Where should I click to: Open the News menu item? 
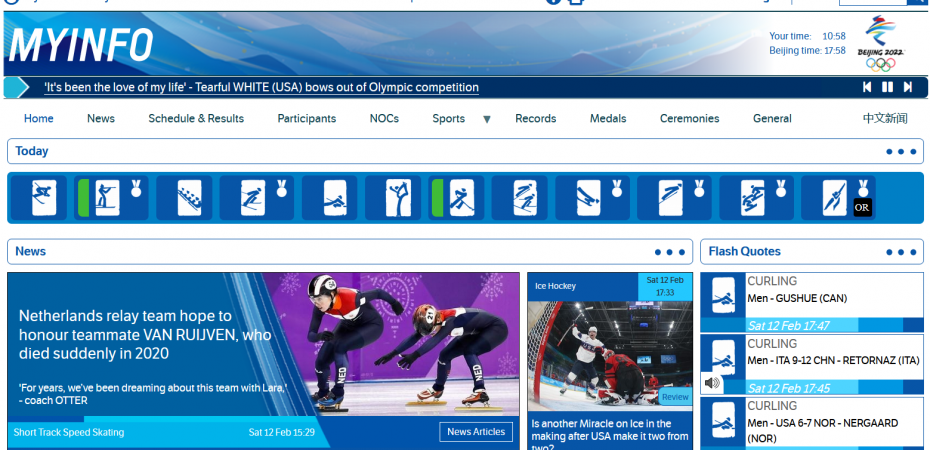click(101, 119)
